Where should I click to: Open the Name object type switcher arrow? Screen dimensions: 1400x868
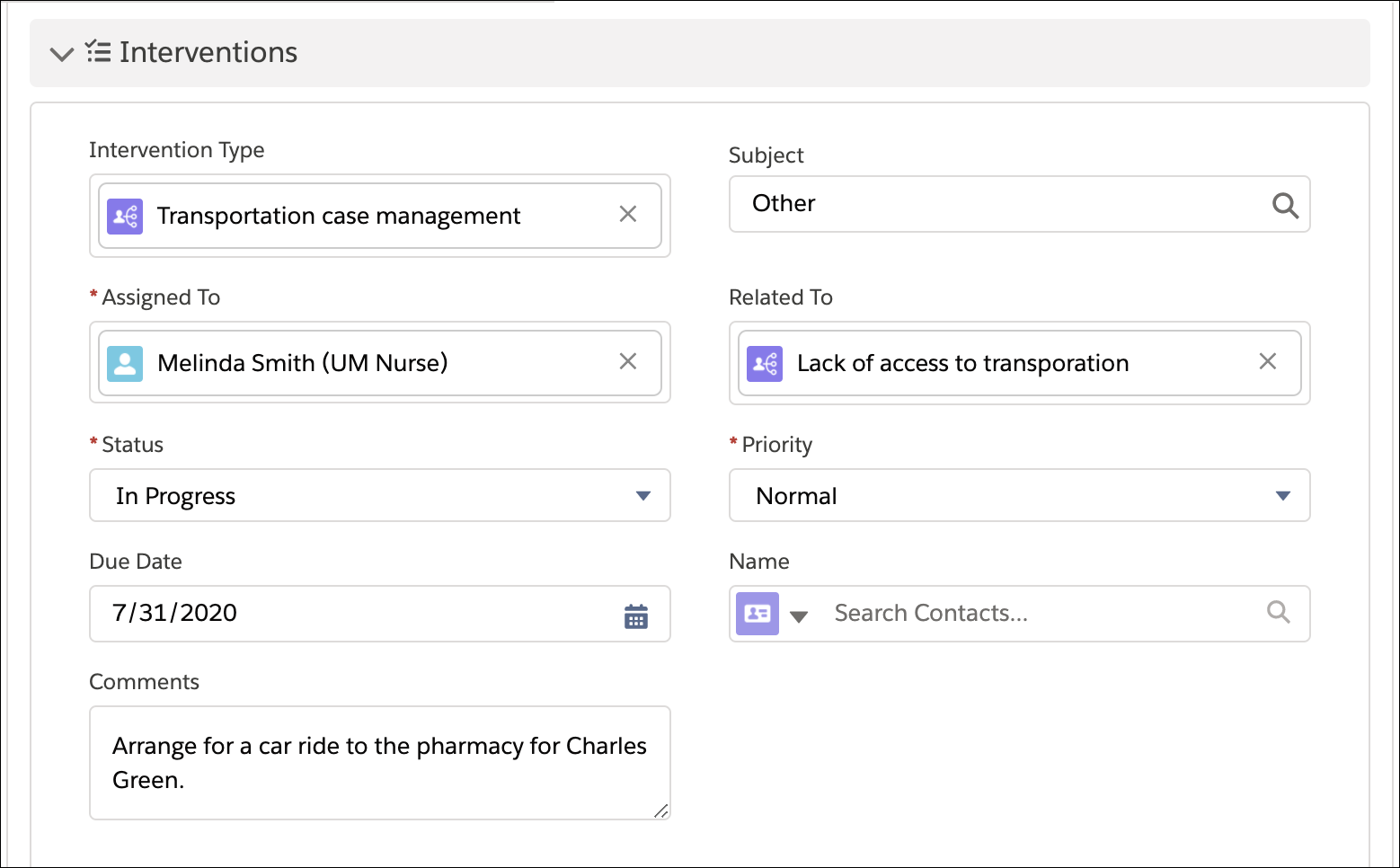799,616
